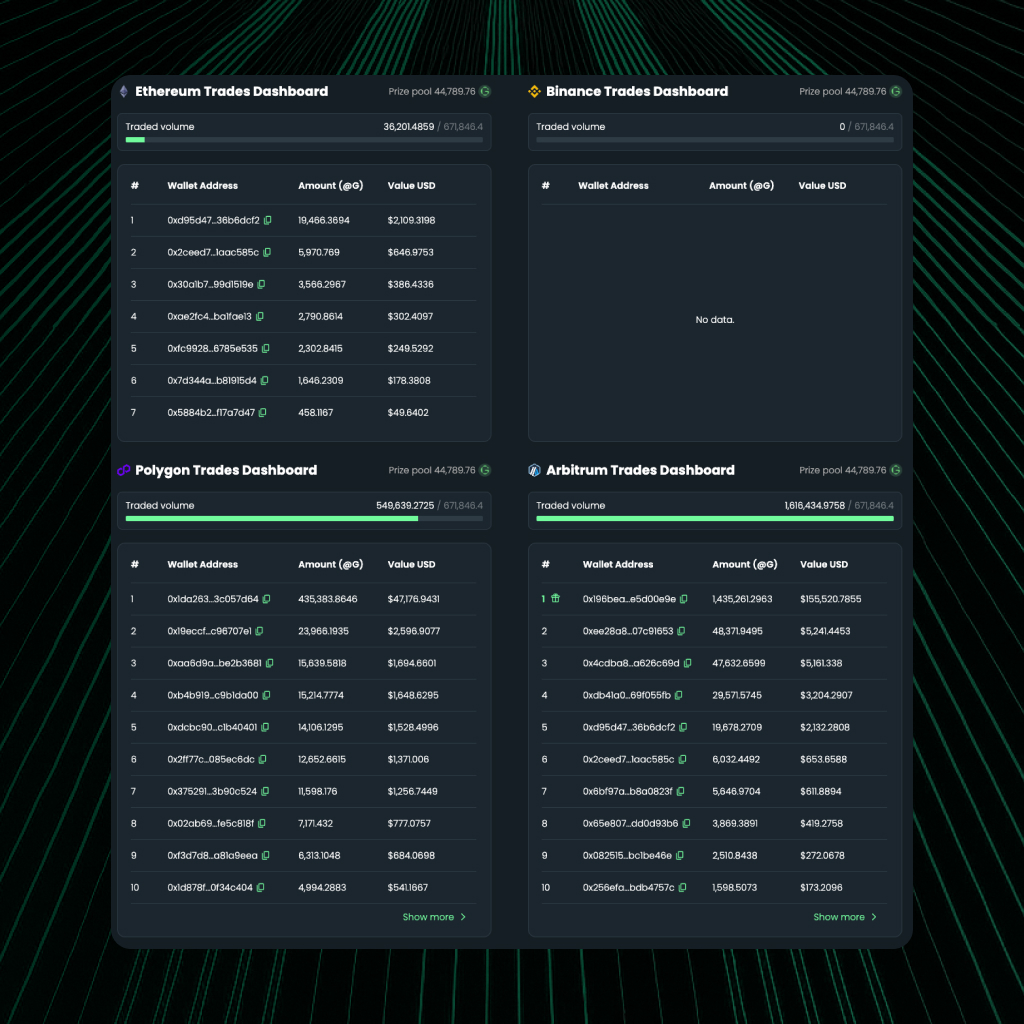
Task: Click the Ethereum logo on Ethereum Trades Dashboard
Action: pyautogui.click(x=123, y=91)
